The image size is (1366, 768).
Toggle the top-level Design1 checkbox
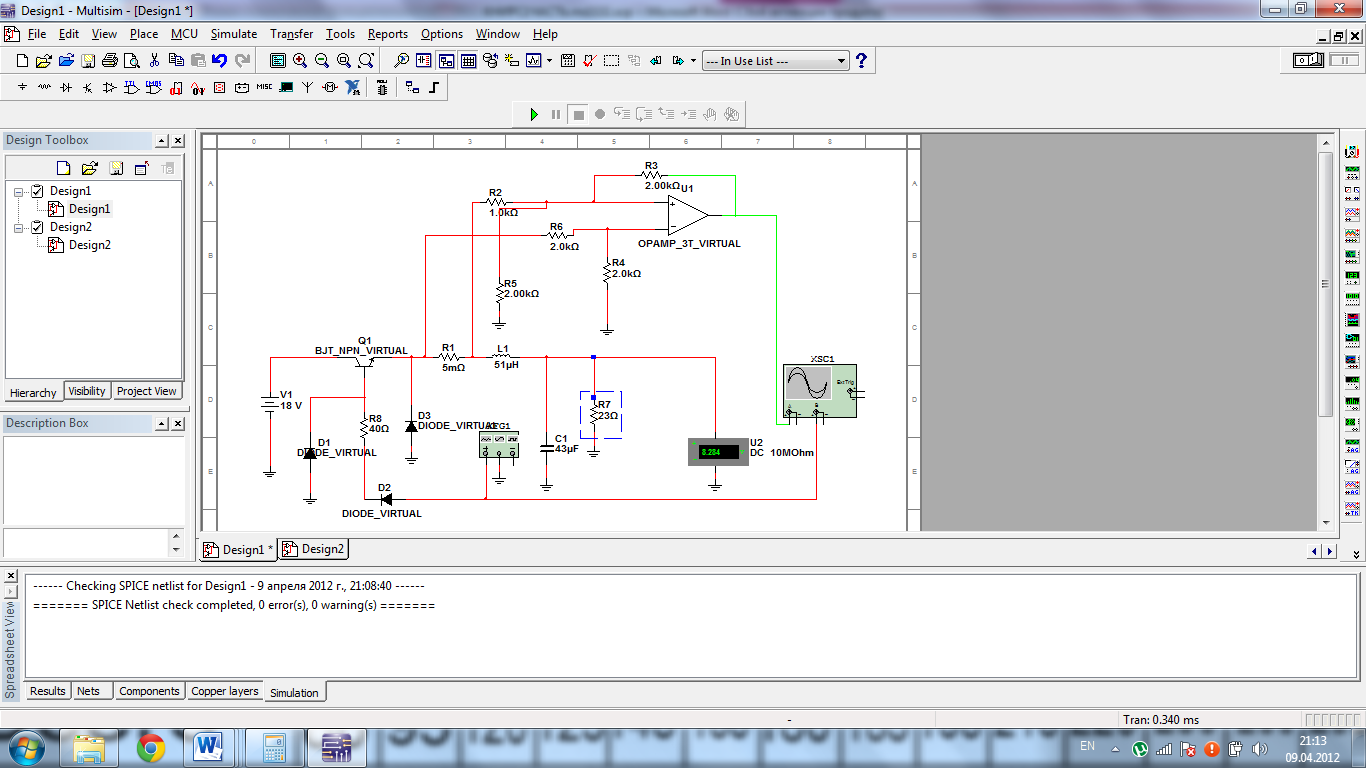pos(37,191)
